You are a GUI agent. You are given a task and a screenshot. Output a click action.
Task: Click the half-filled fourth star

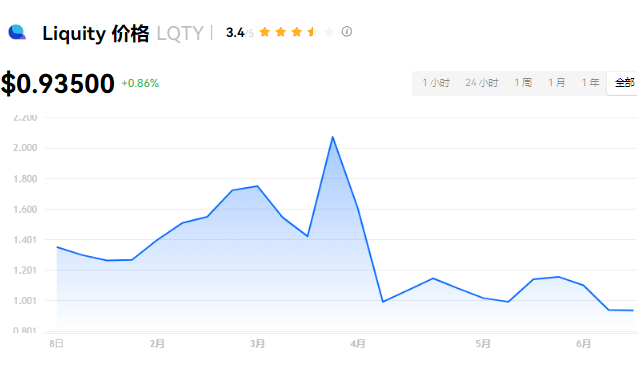[312, 32]
